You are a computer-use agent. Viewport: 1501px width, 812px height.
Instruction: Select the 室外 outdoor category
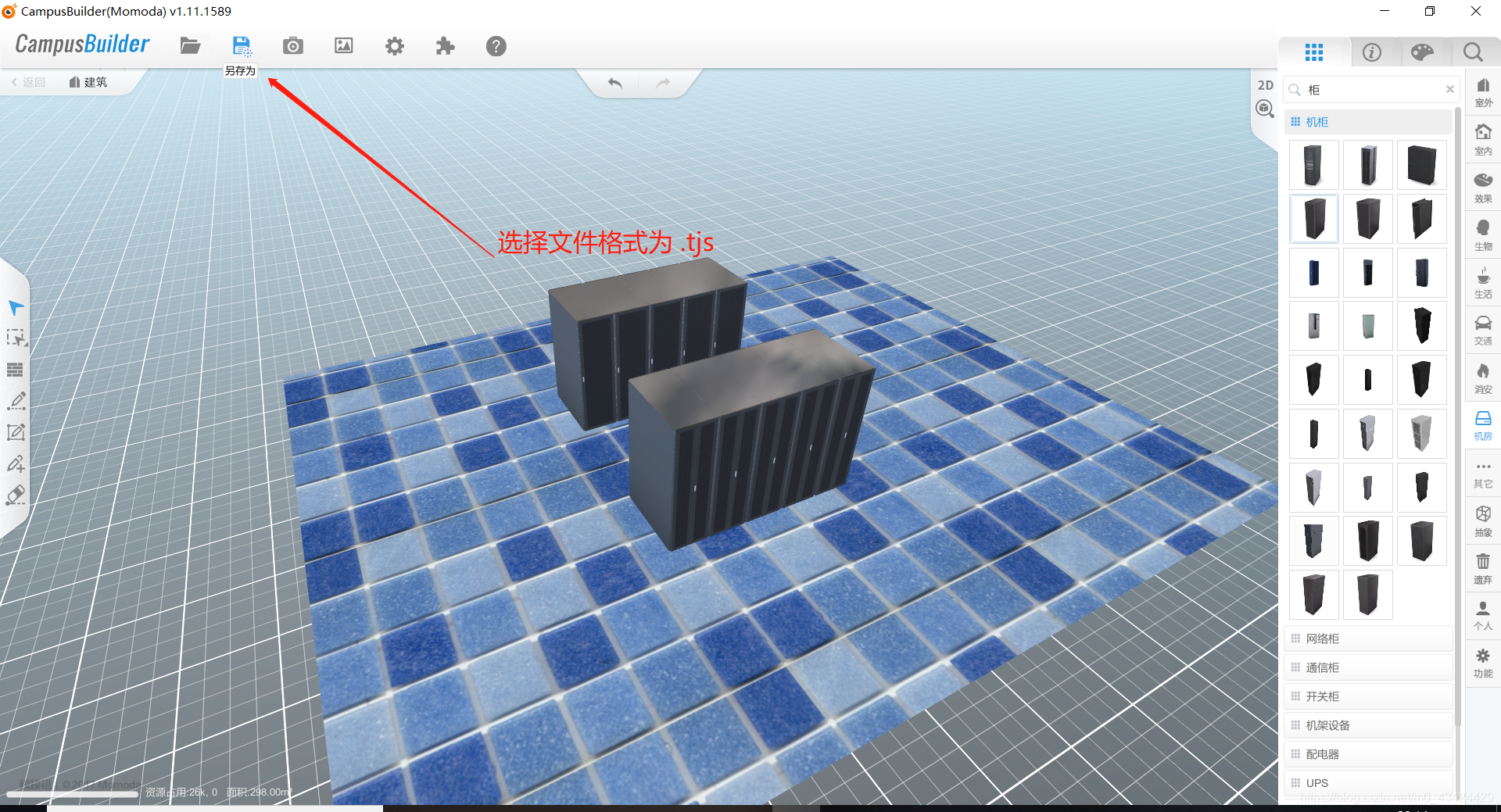[1483, 92]
